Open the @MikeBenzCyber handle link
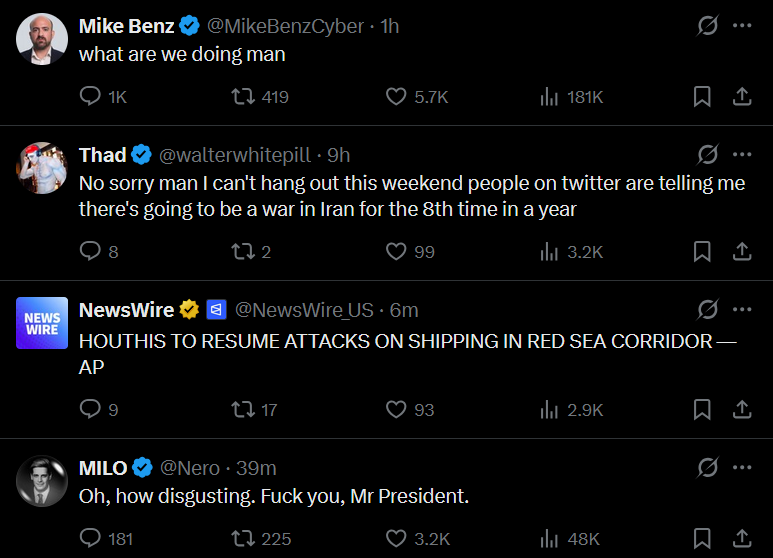Image resolution: width=773 pixels, height=558 pixels. point(285,27)
